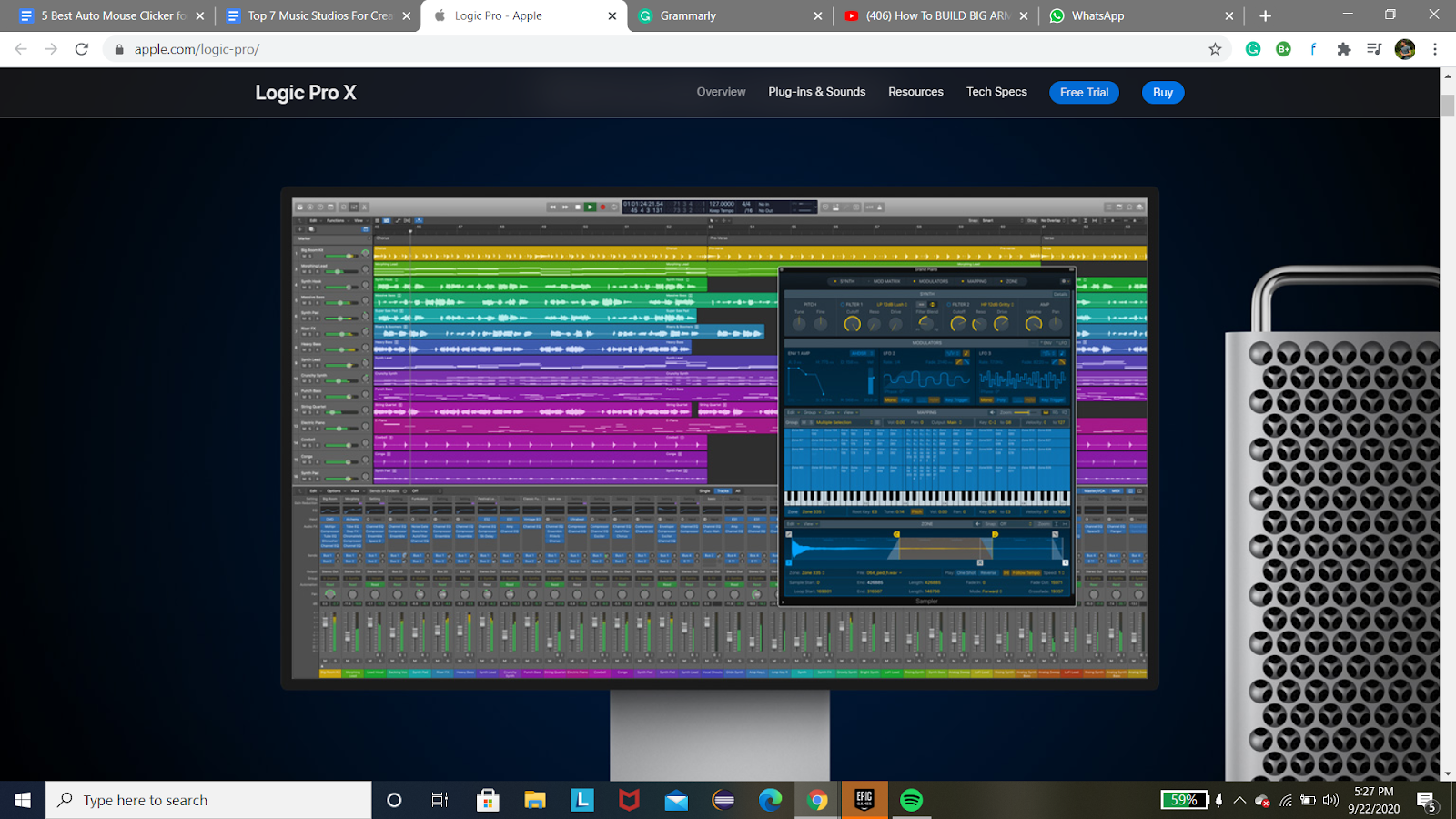Open File Explorer from the taskbar
The height and width of the screenshot is (819, 1456).
tap(535, 800)
